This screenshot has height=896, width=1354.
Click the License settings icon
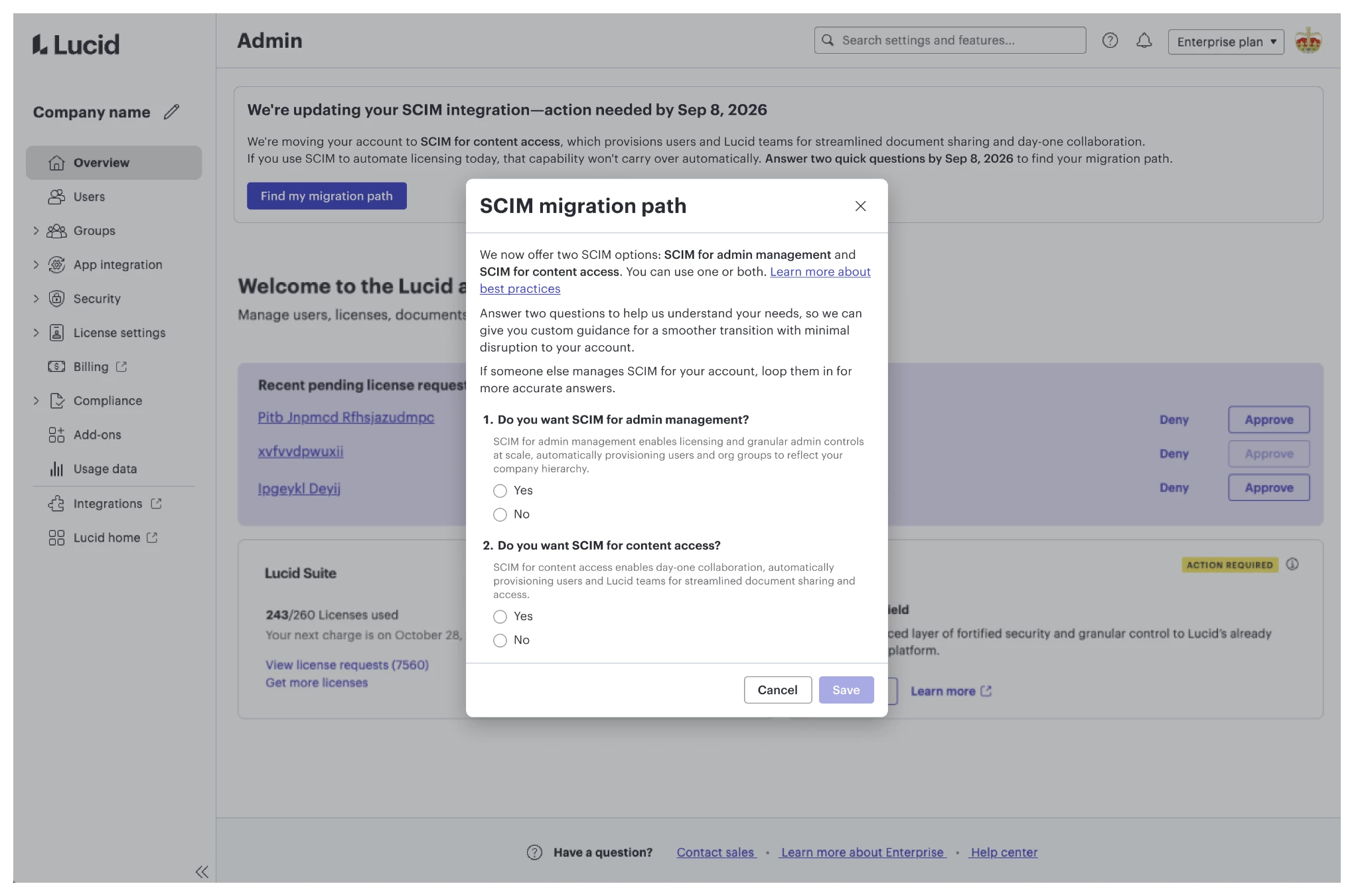pyautogui.click(x=57, y=333)
